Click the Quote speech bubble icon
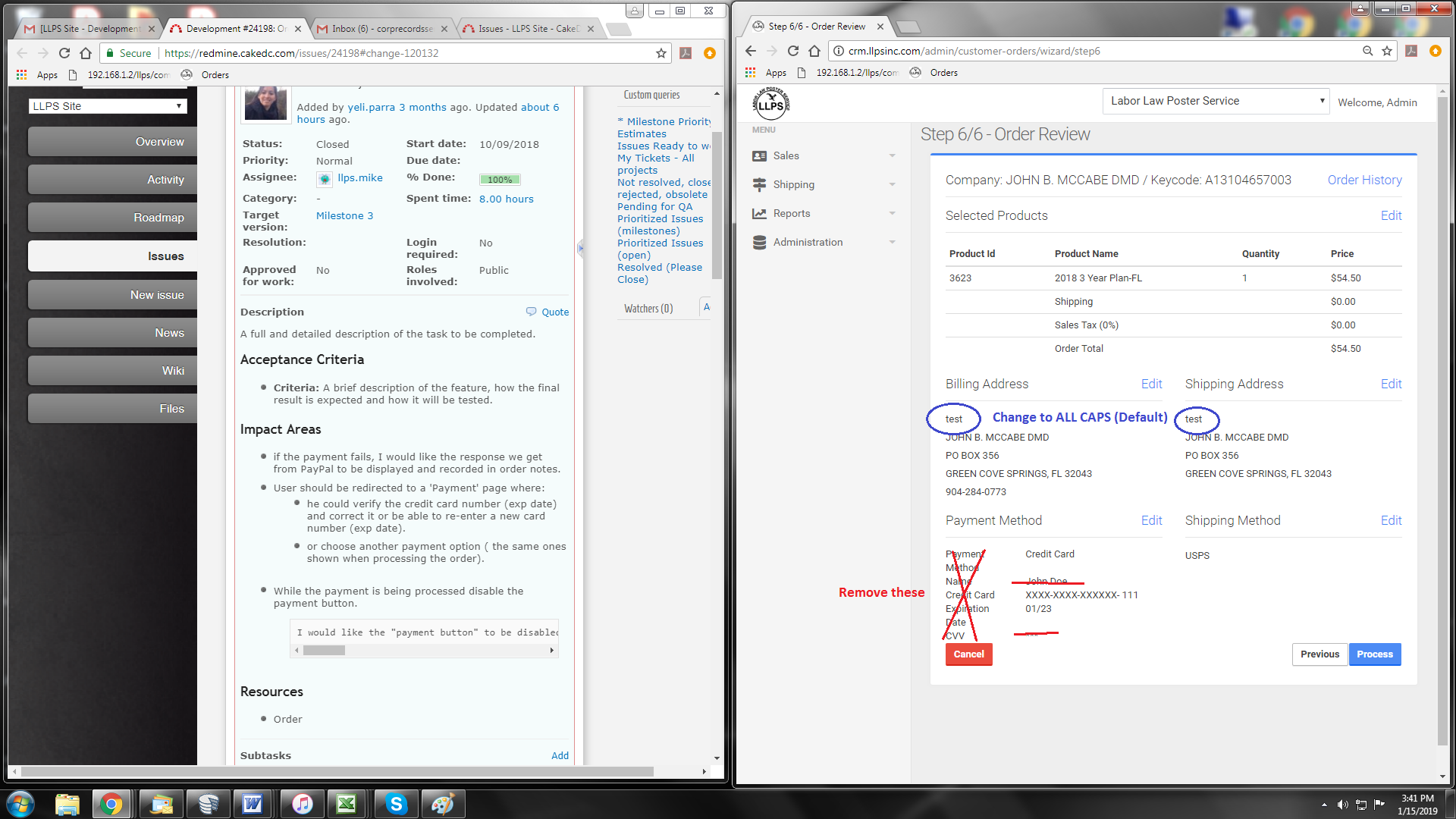This screenshot has height=819, width=1456. pyautogui.click(x=531, y=312)
